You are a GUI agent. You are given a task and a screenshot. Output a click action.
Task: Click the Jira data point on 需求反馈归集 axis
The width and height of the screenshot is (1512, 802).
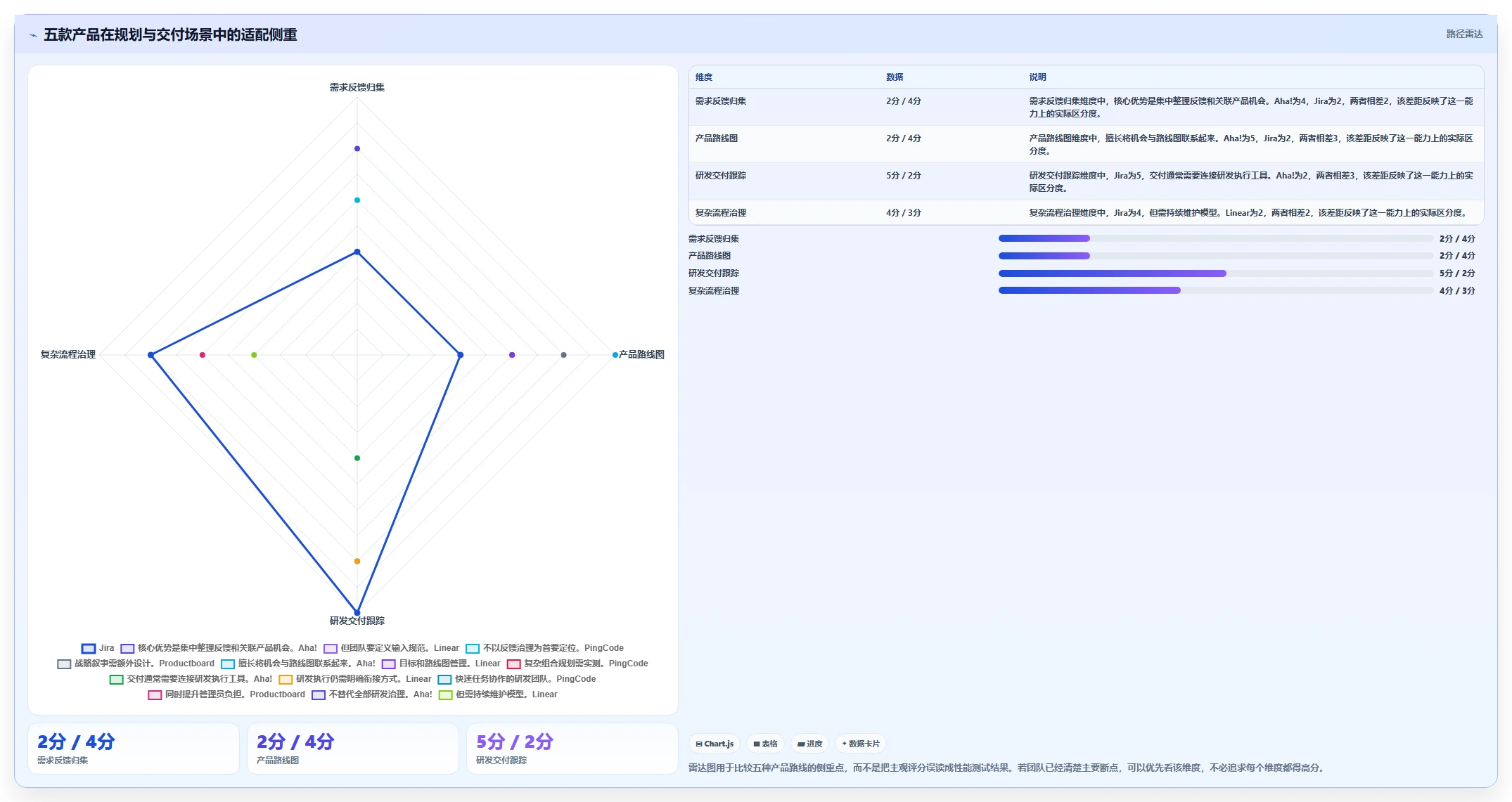(357, 252)
